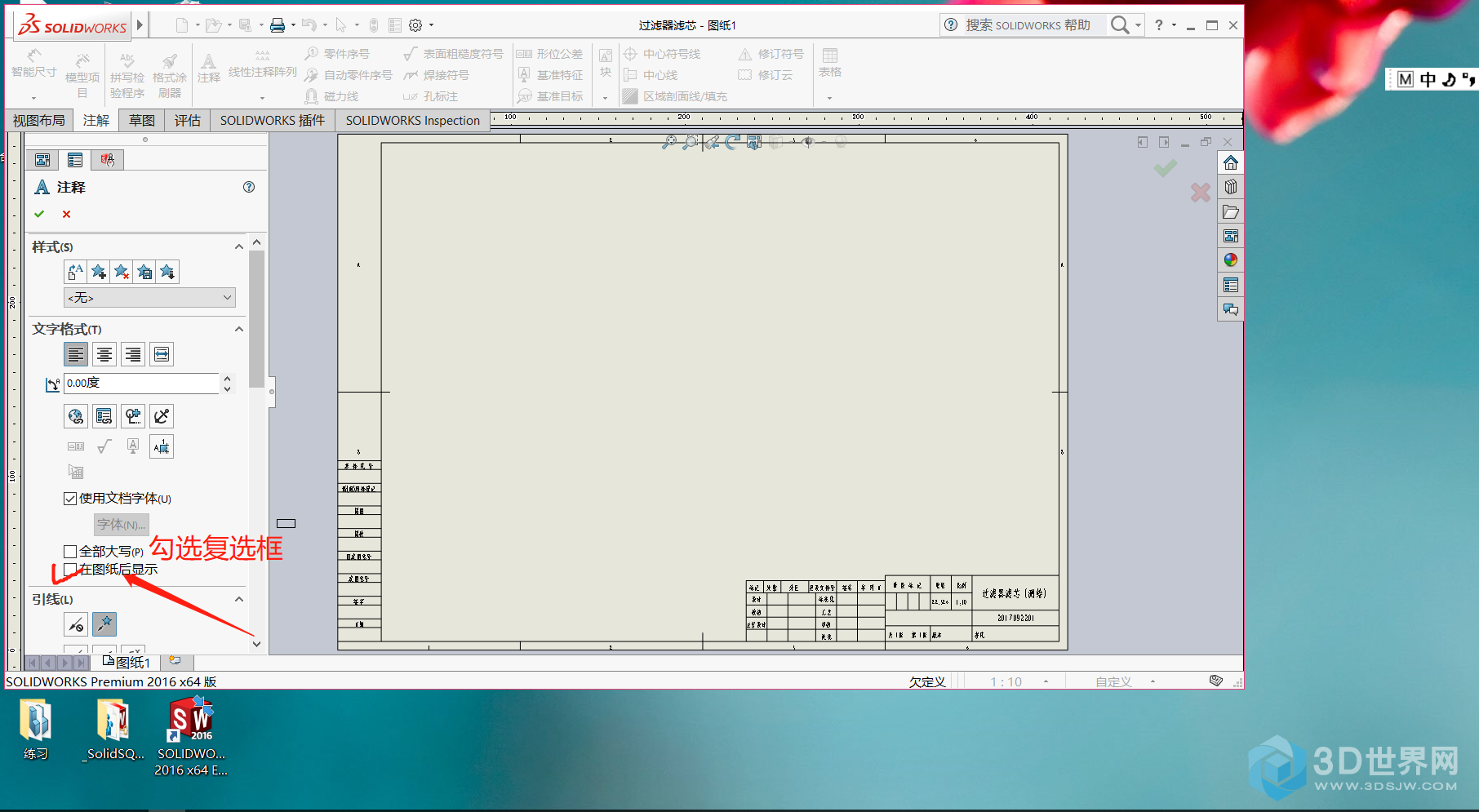Click large red cancel X in drawing corner
1479x812 pixels.
click(1200, 193)
